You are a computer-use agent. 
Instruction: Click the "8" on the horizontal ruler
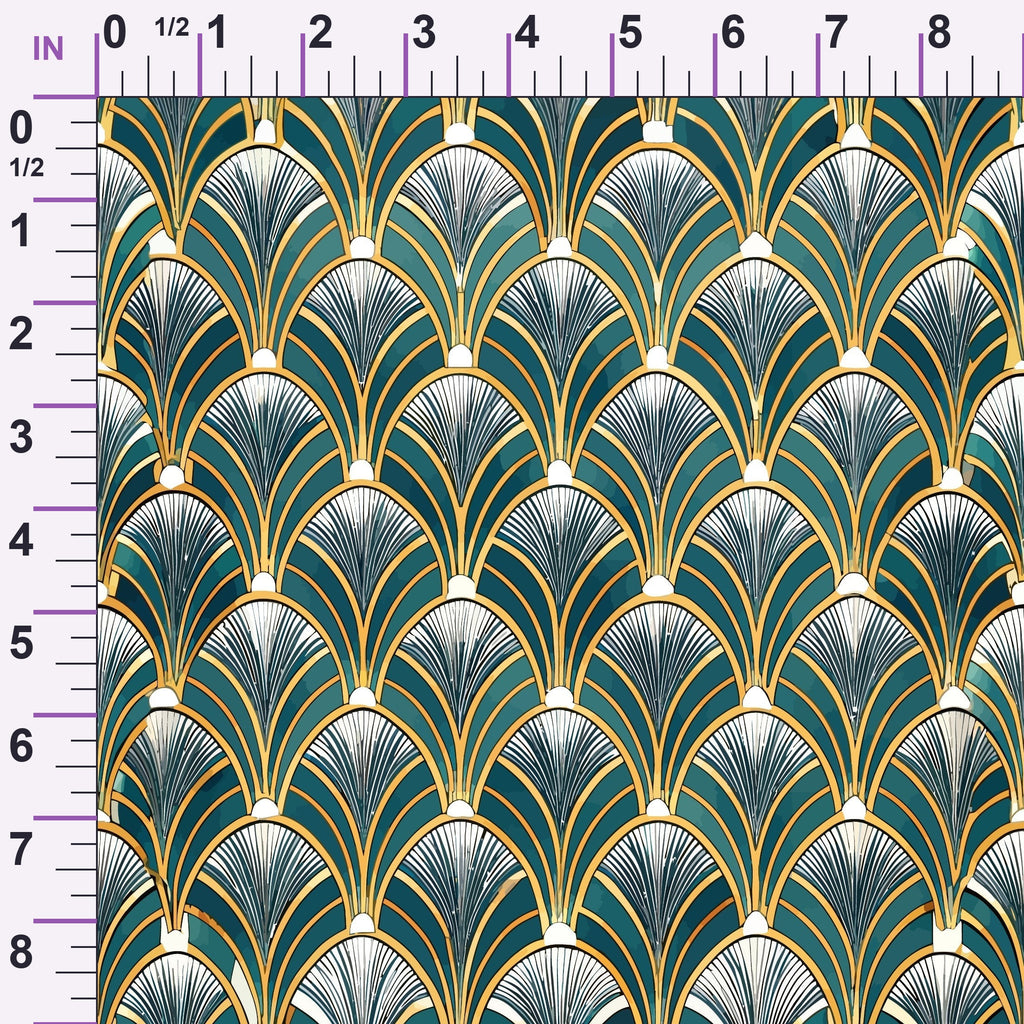click(x=939, y=33)
